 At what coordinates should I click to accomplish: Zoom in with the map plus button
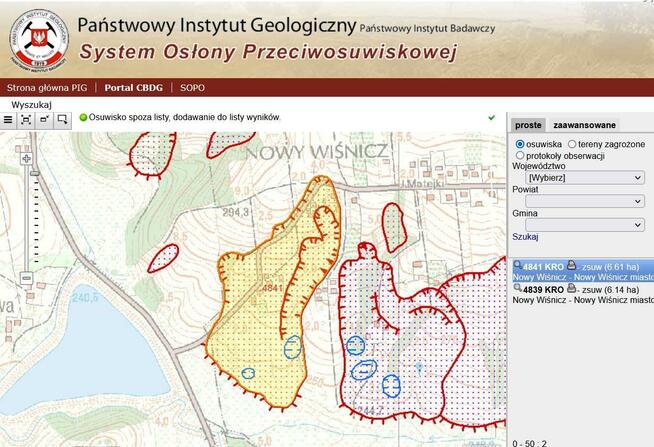point(27,158)
